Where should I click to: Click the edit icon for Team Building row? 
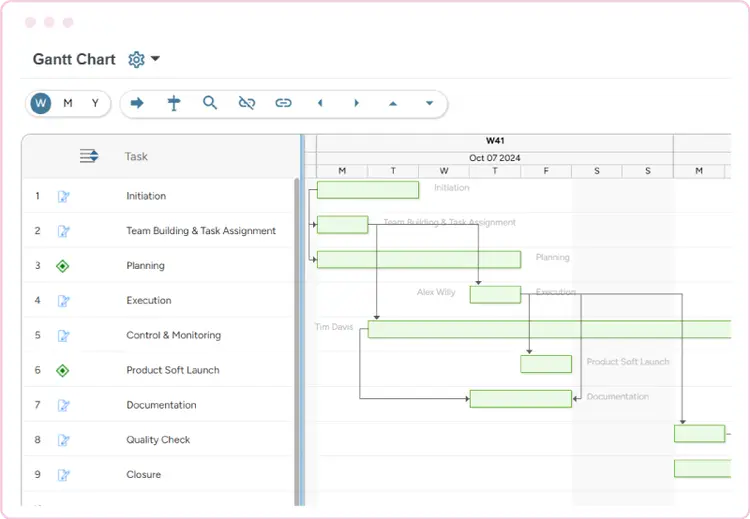63,231
